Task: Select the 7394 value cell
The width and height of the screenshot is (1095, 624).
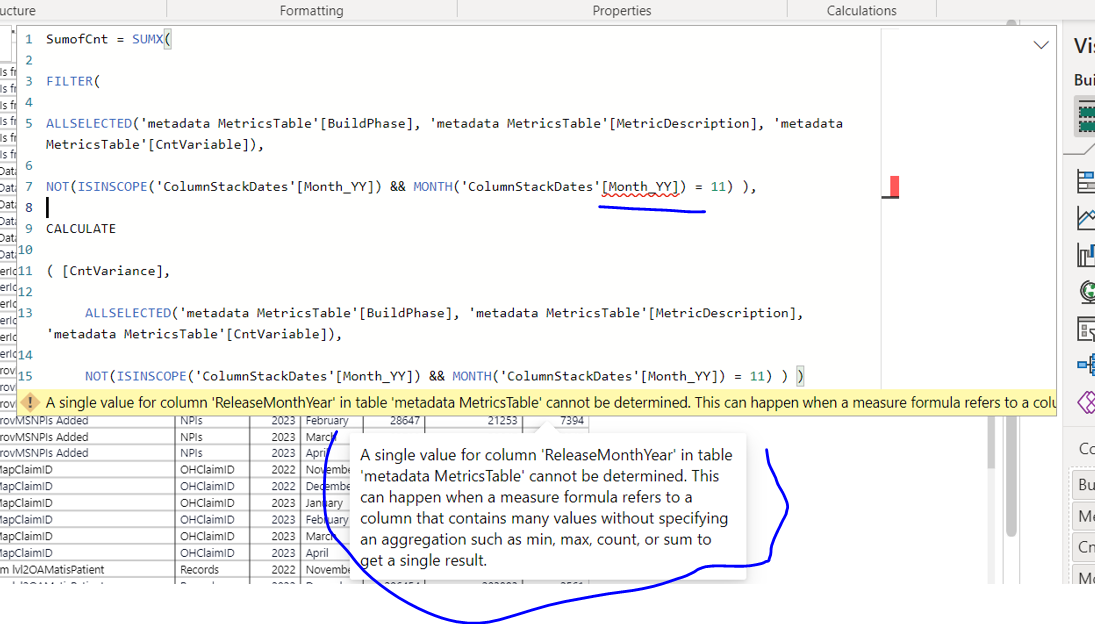Action: tap(556, 420)
